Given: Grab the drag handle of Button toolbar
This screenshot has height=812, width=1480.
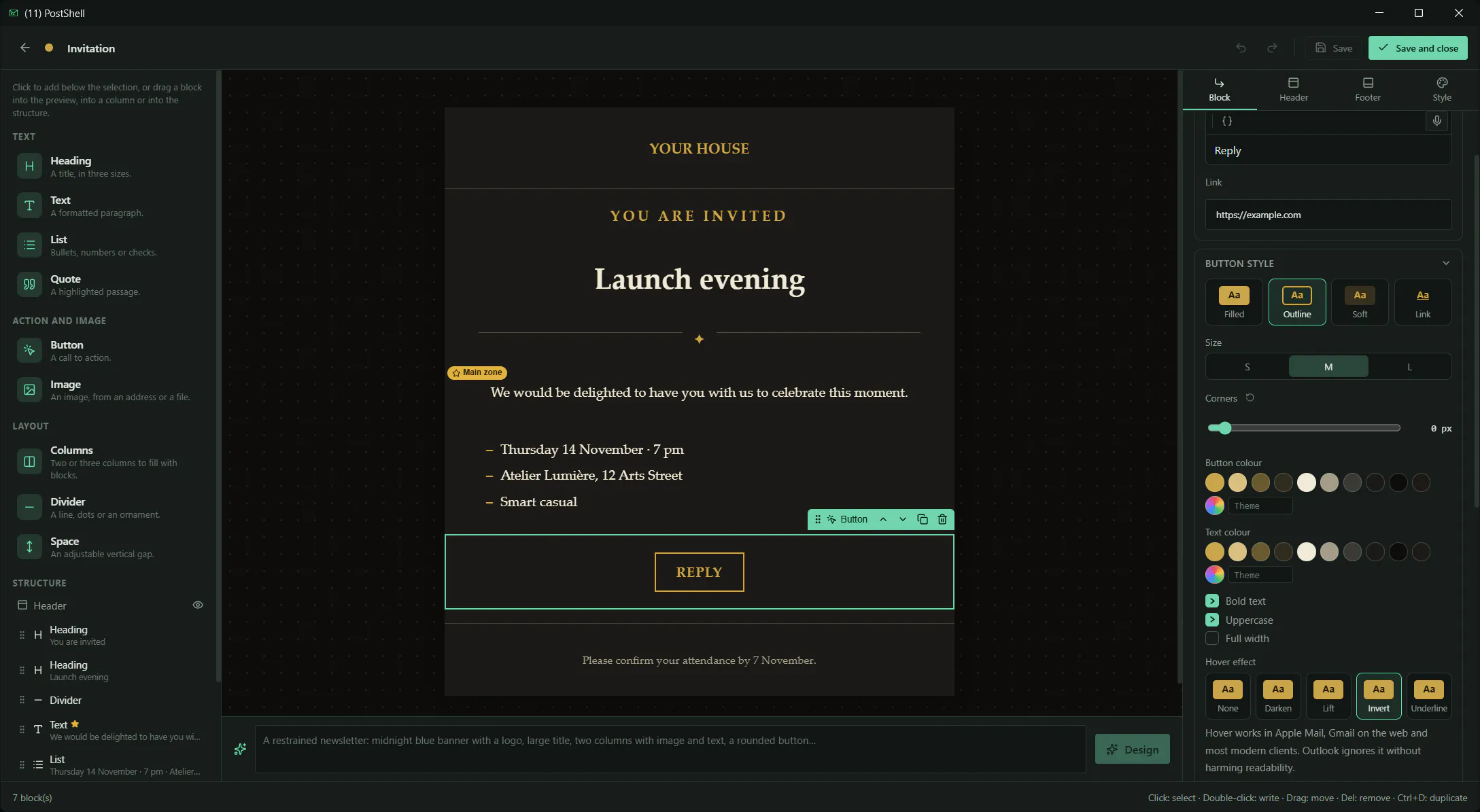Looking at the screenshot, I should coord(818,519).
